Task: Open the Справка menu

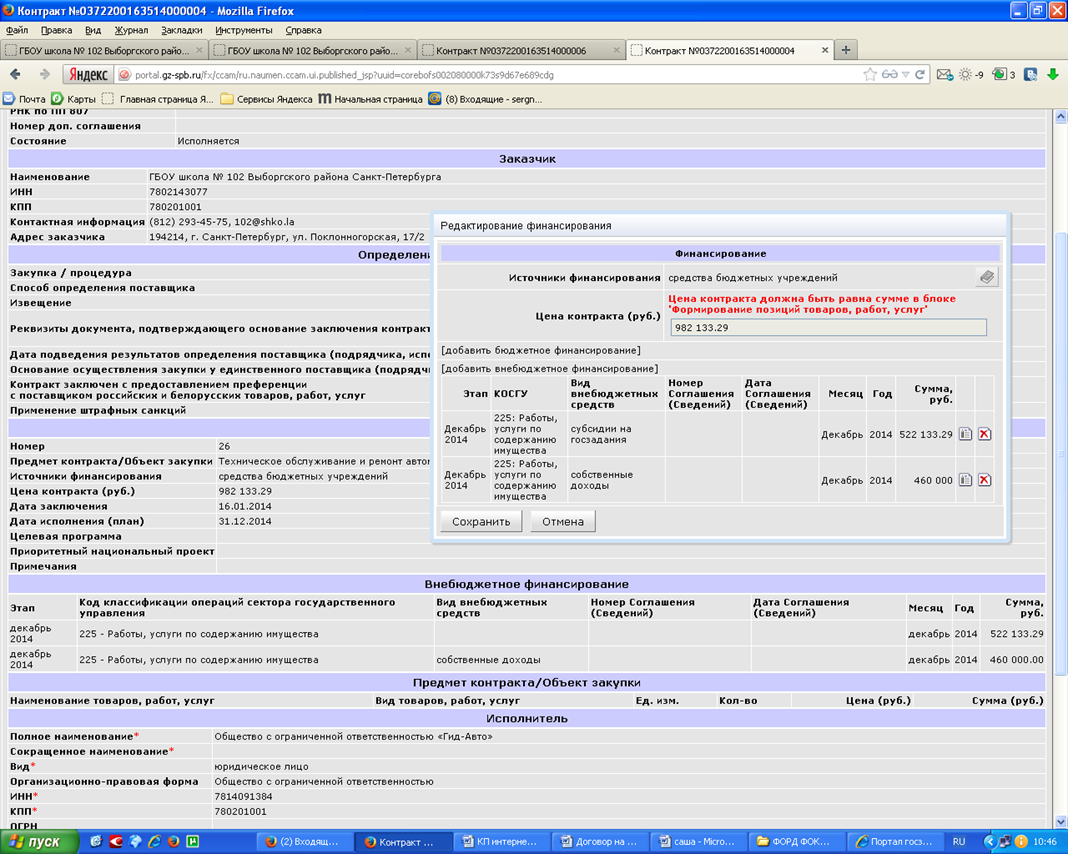Action: (x=303, y=30)
